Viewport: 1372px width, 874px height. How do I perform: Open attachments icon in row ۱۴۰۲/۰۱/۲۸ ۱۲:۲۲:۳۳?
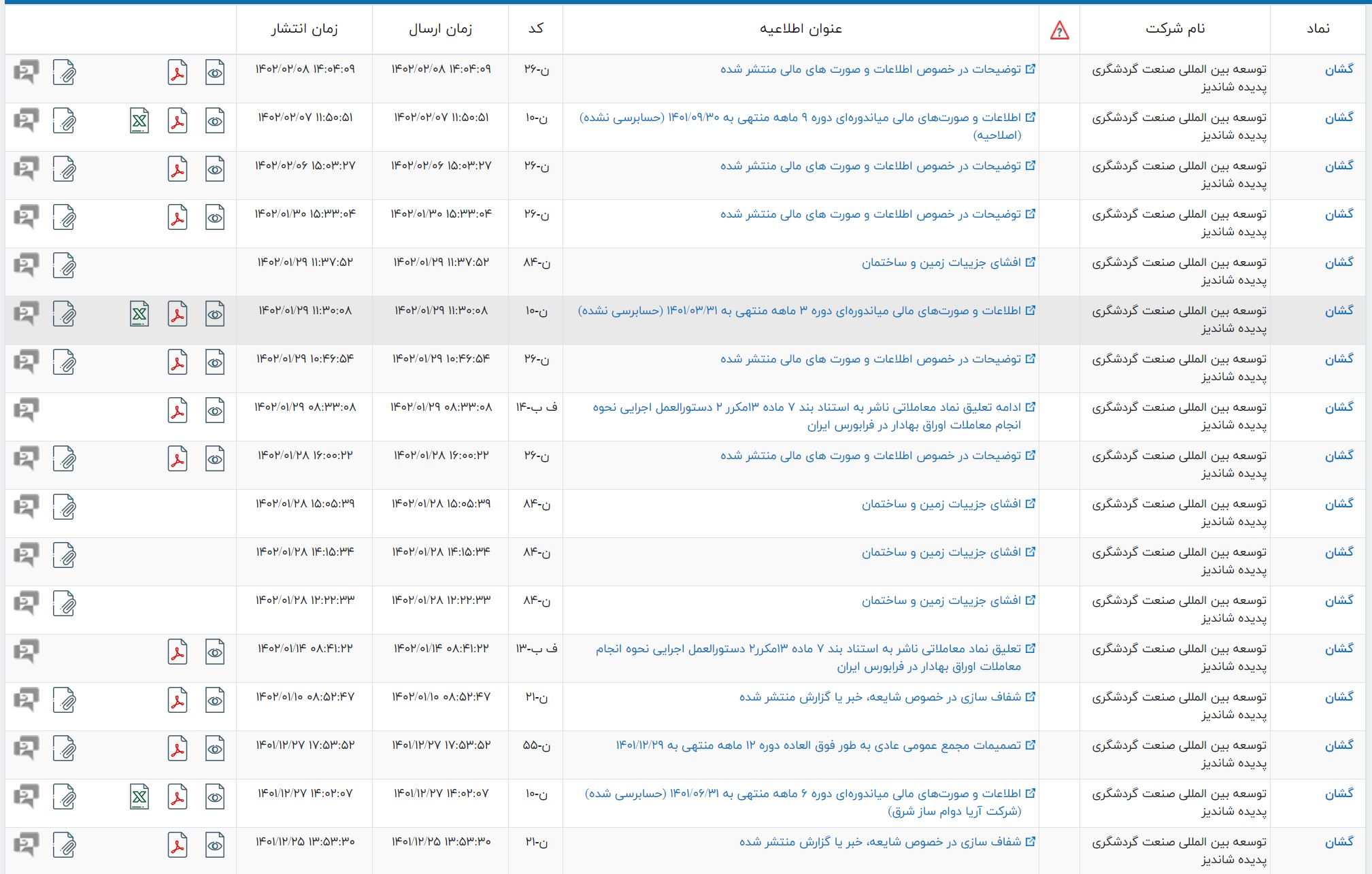(x=65, y=604)
